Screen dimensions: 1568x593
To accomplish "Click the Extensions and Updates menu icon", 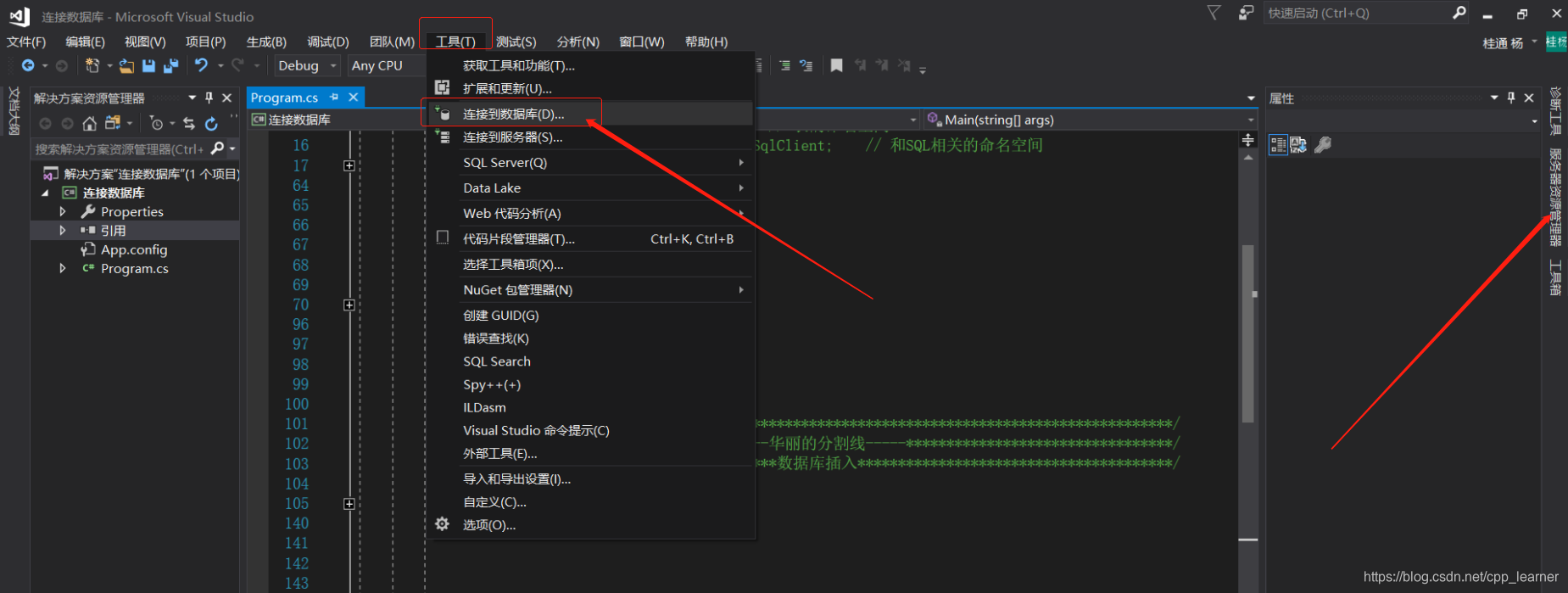I will [x=442, y=87].
